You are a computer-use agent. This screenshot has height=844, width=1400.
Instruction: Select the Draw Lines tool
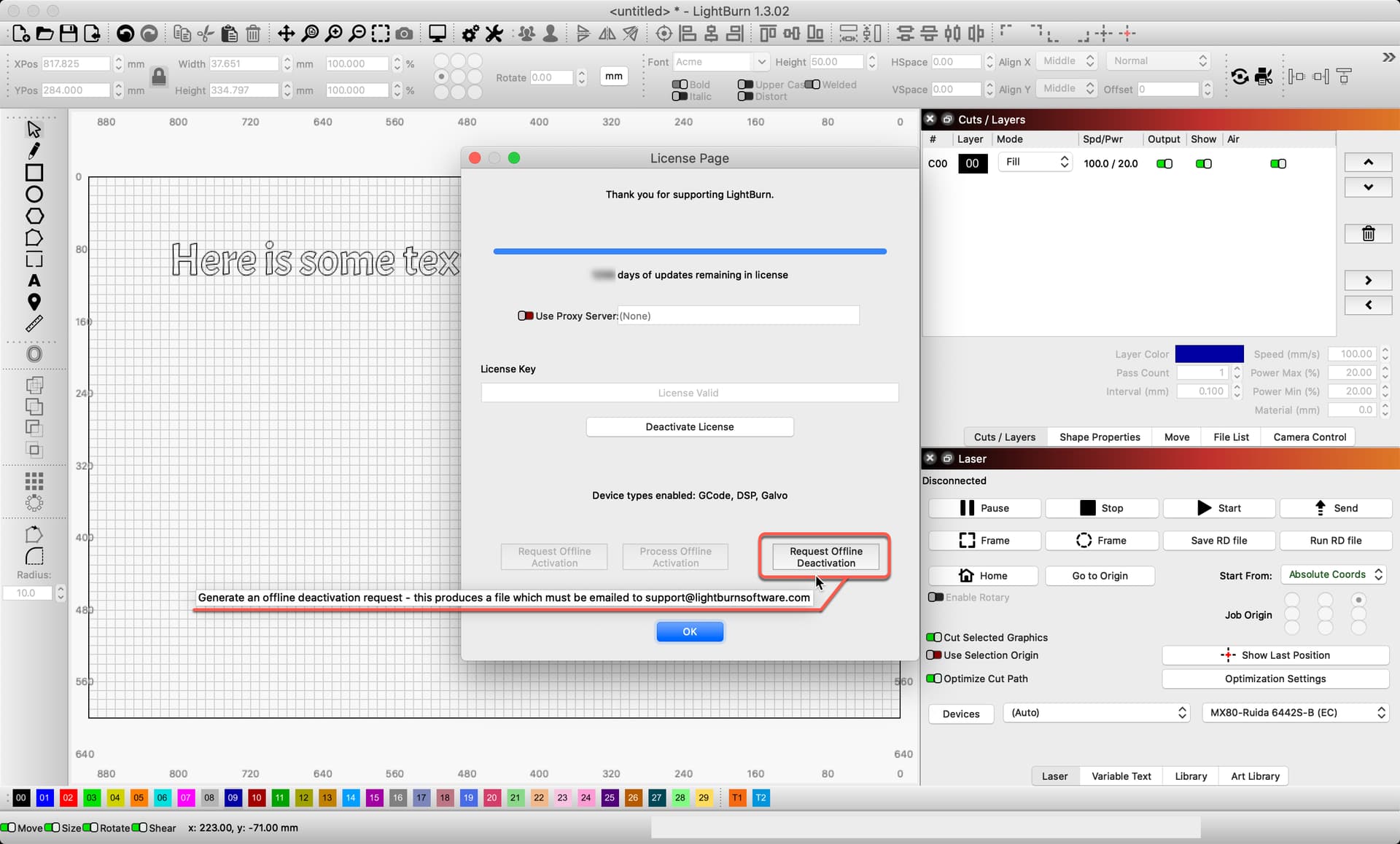click(34, 151)
